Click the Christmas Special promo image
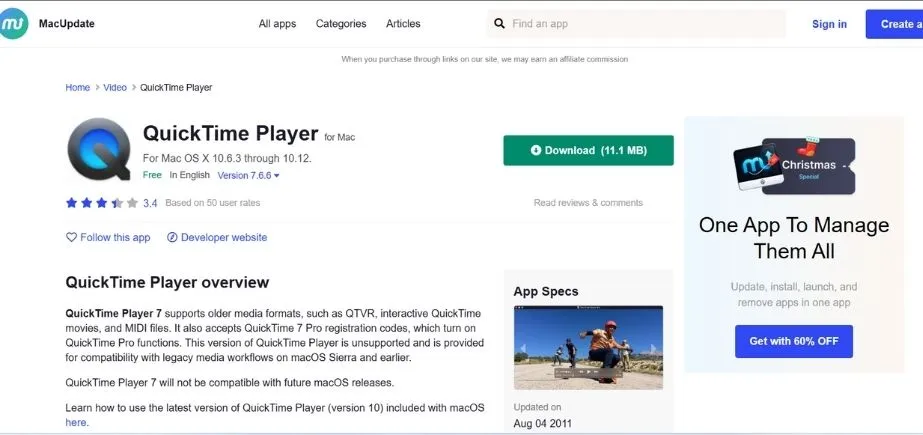 (793, 164)
